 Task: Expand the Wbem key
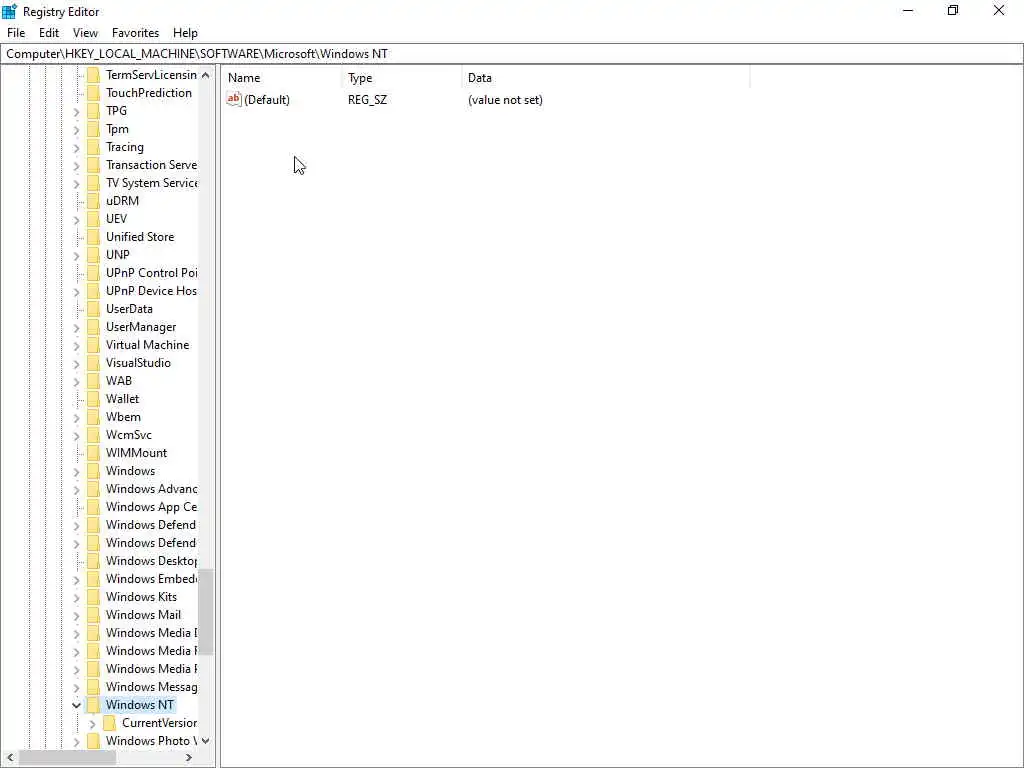76,417
